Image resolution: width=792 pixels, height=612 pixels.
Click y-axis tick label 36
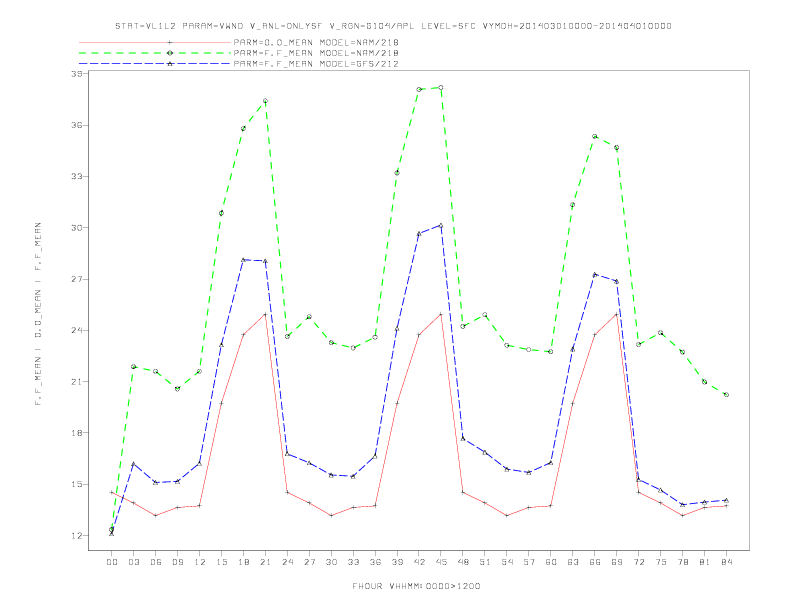point(77,125)
